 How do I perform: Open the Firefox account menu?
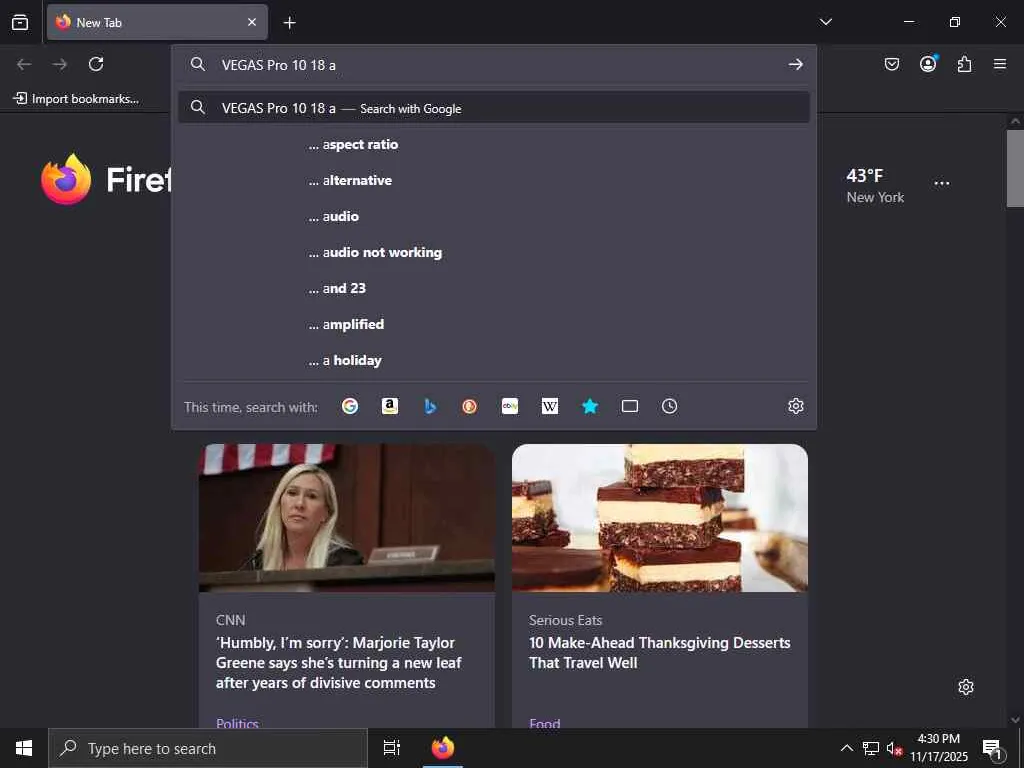coord(928,63)
